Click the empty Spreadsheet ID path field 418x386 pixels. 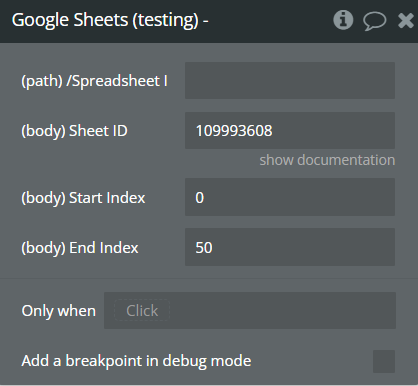(x=290, y=80)
